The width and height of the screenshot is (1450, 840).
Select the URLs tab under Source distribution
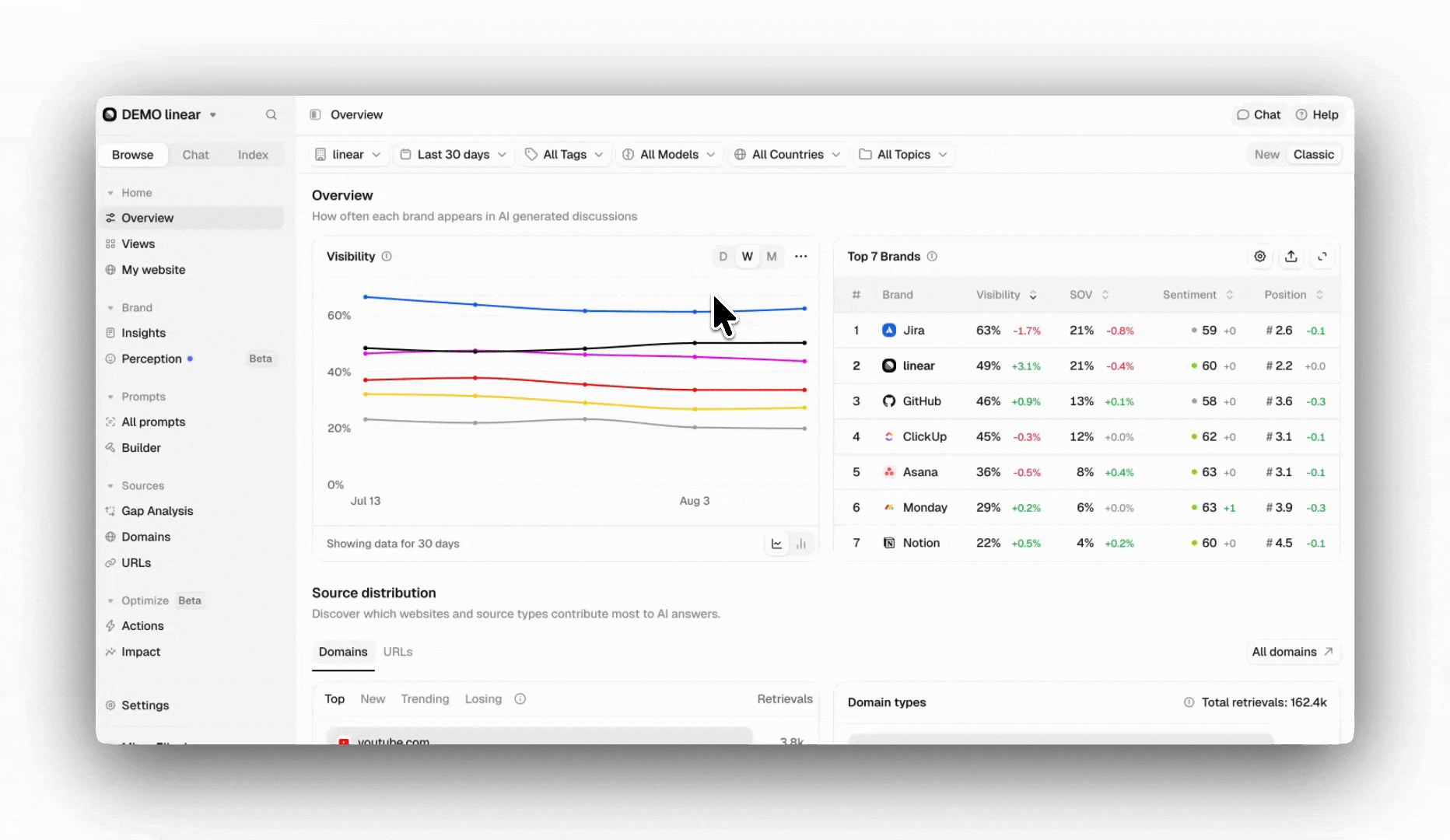point(398,652)
